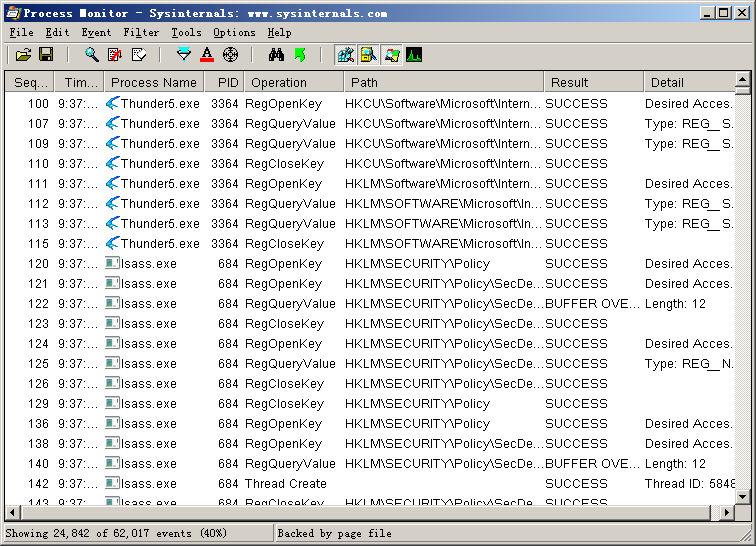
Task: Click lsass.exe icon in row 125
Action: (112, 363)
